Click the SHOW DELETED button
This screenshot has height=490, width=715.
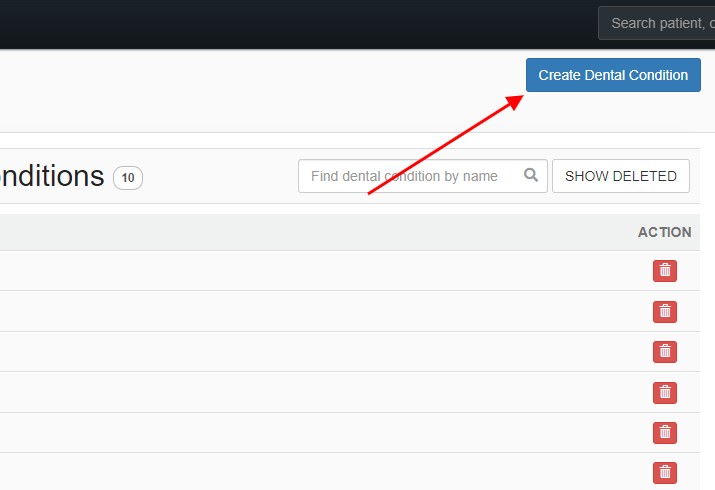coord(621,176)
